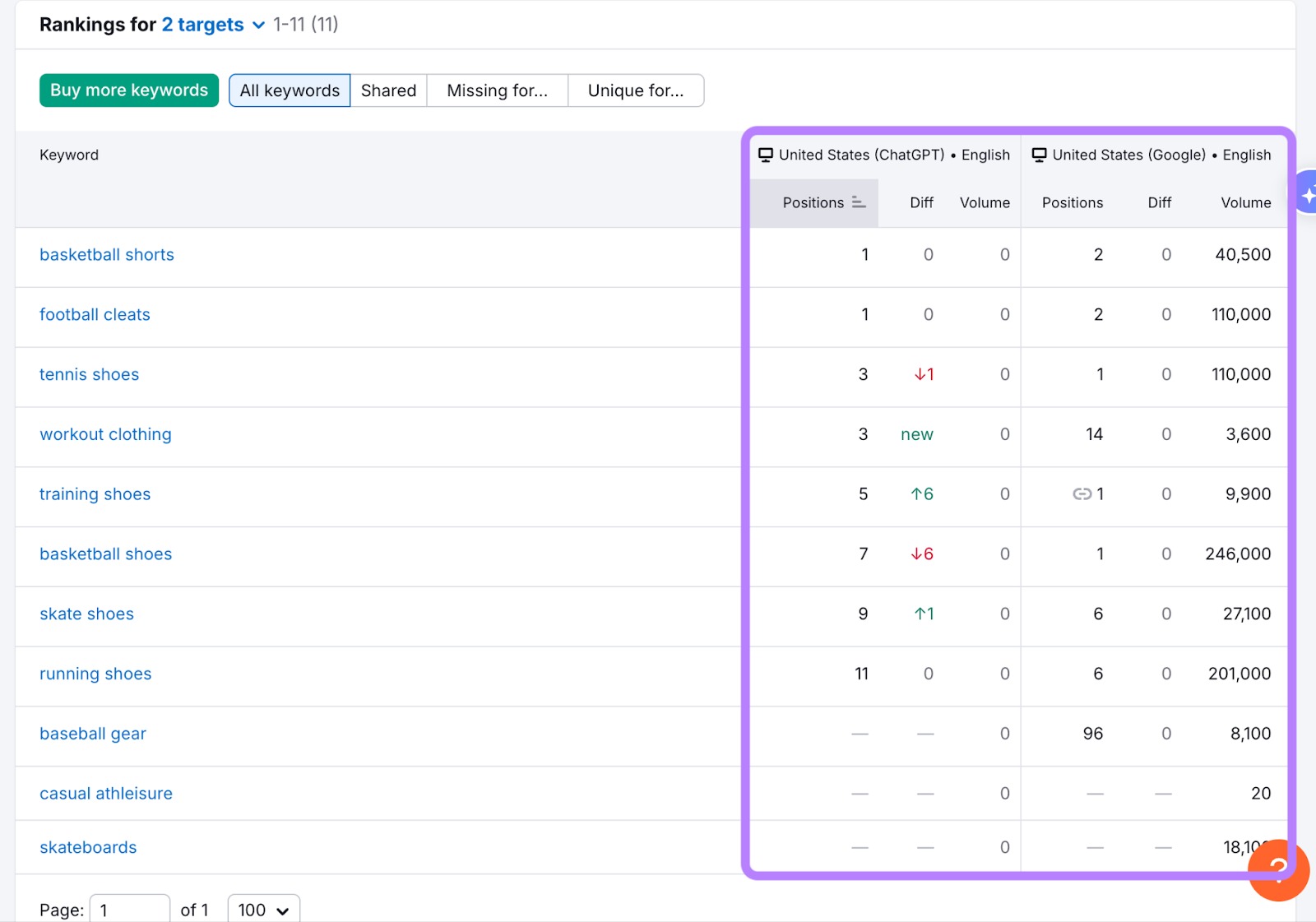
Task: Click ChatGPT position 7 for basketball shoes
Action: (864, 554)
